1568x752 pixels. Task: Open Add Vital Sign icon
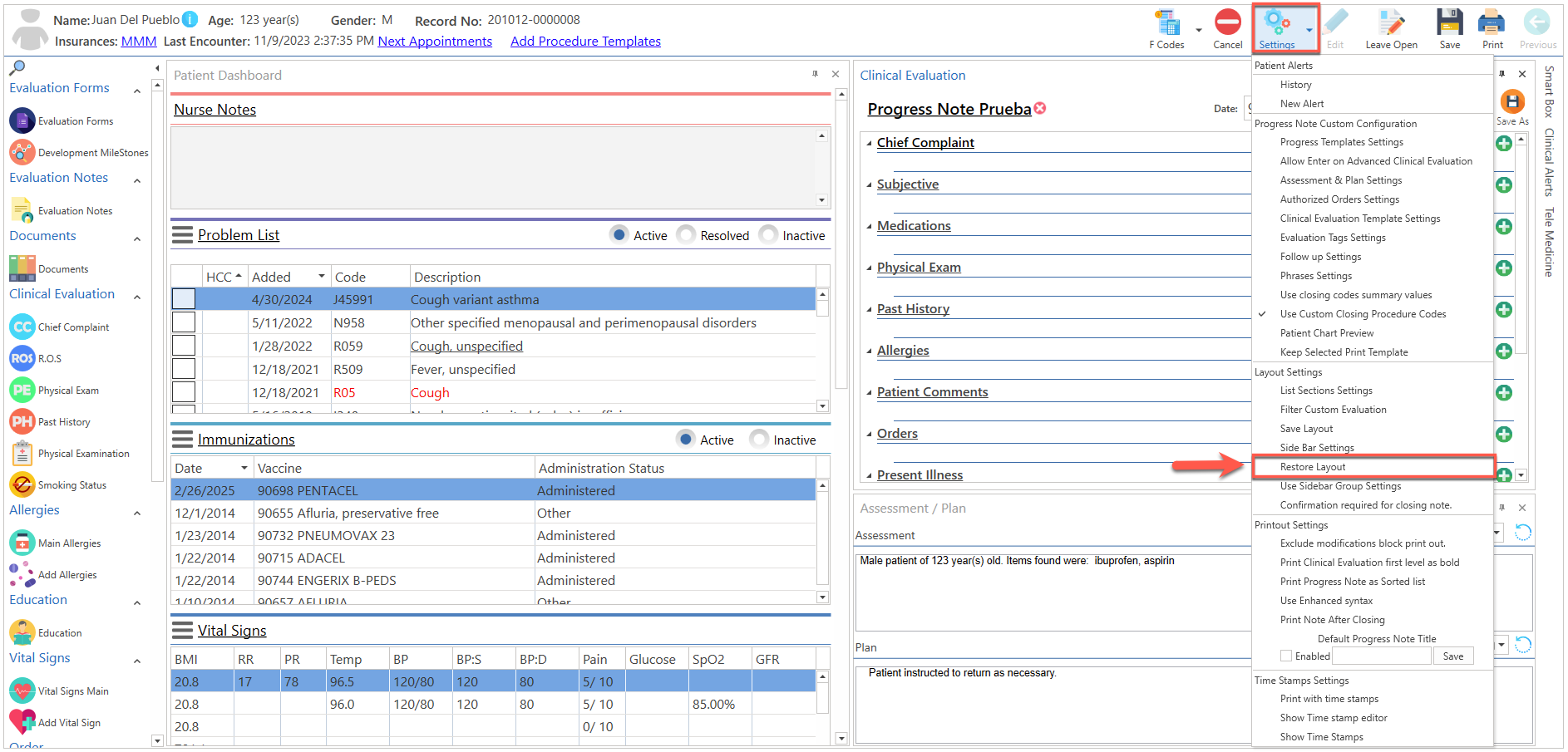[x=22, y=722]
